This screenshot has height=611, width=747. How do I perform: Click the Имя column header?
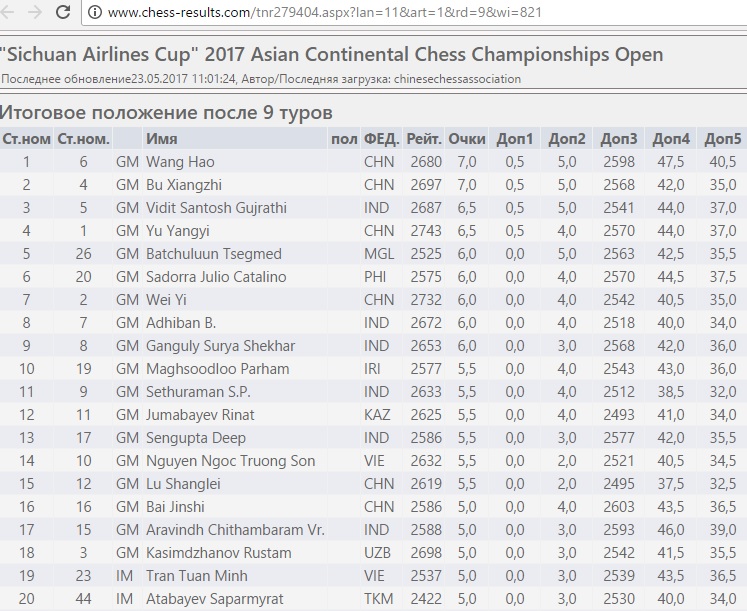pos(162,139)
